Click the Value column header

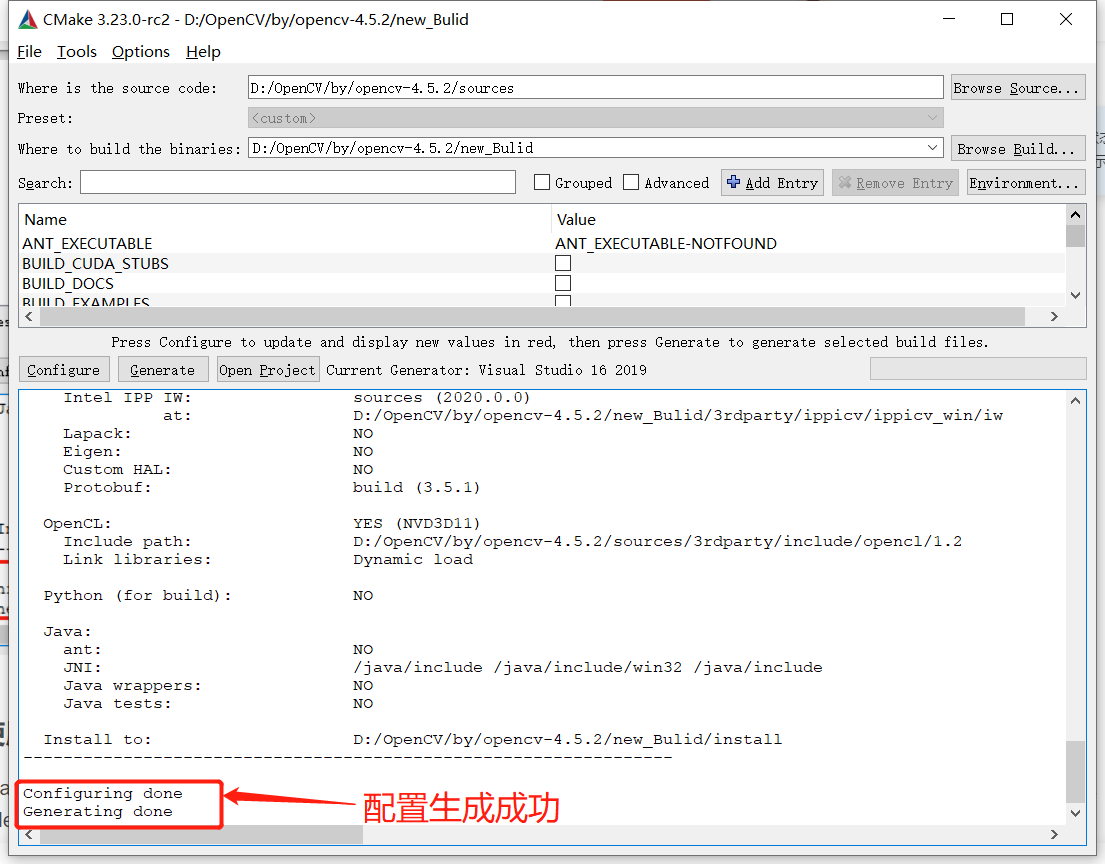coord(809,219)
